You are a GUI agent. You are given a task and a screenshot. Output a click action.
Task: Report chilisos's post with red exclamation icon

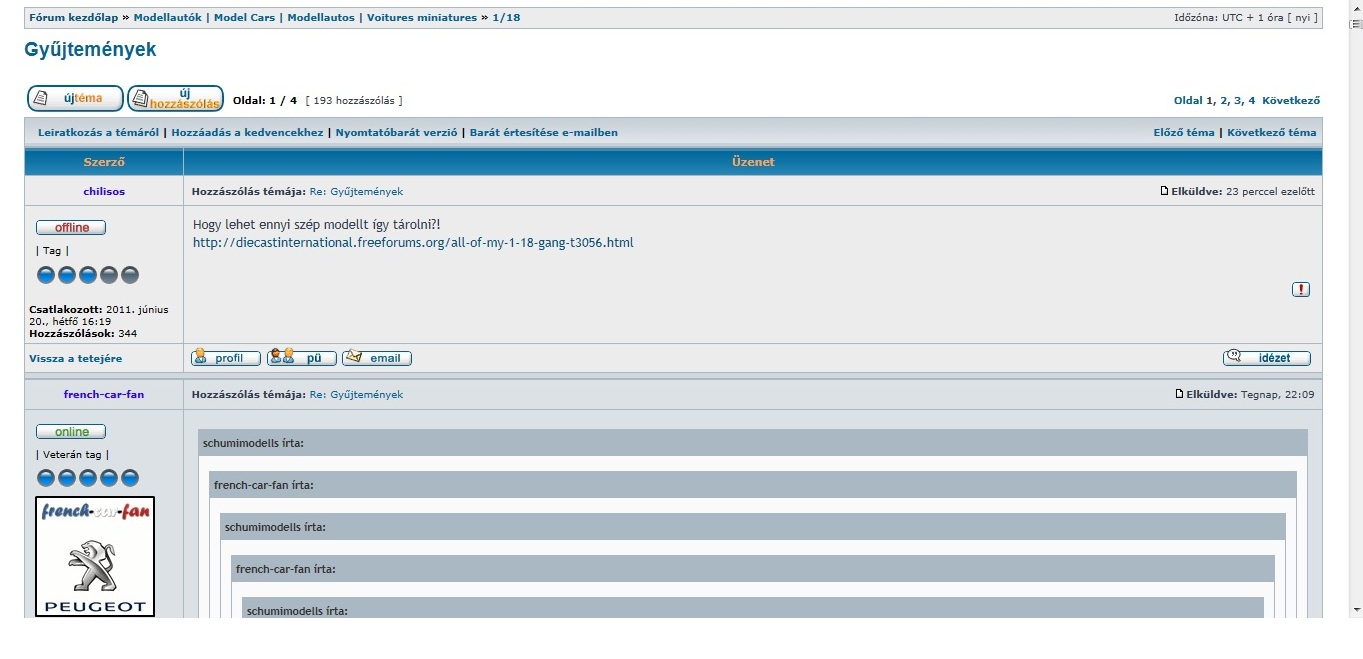pyautogui.click(x=1300, y=290)
